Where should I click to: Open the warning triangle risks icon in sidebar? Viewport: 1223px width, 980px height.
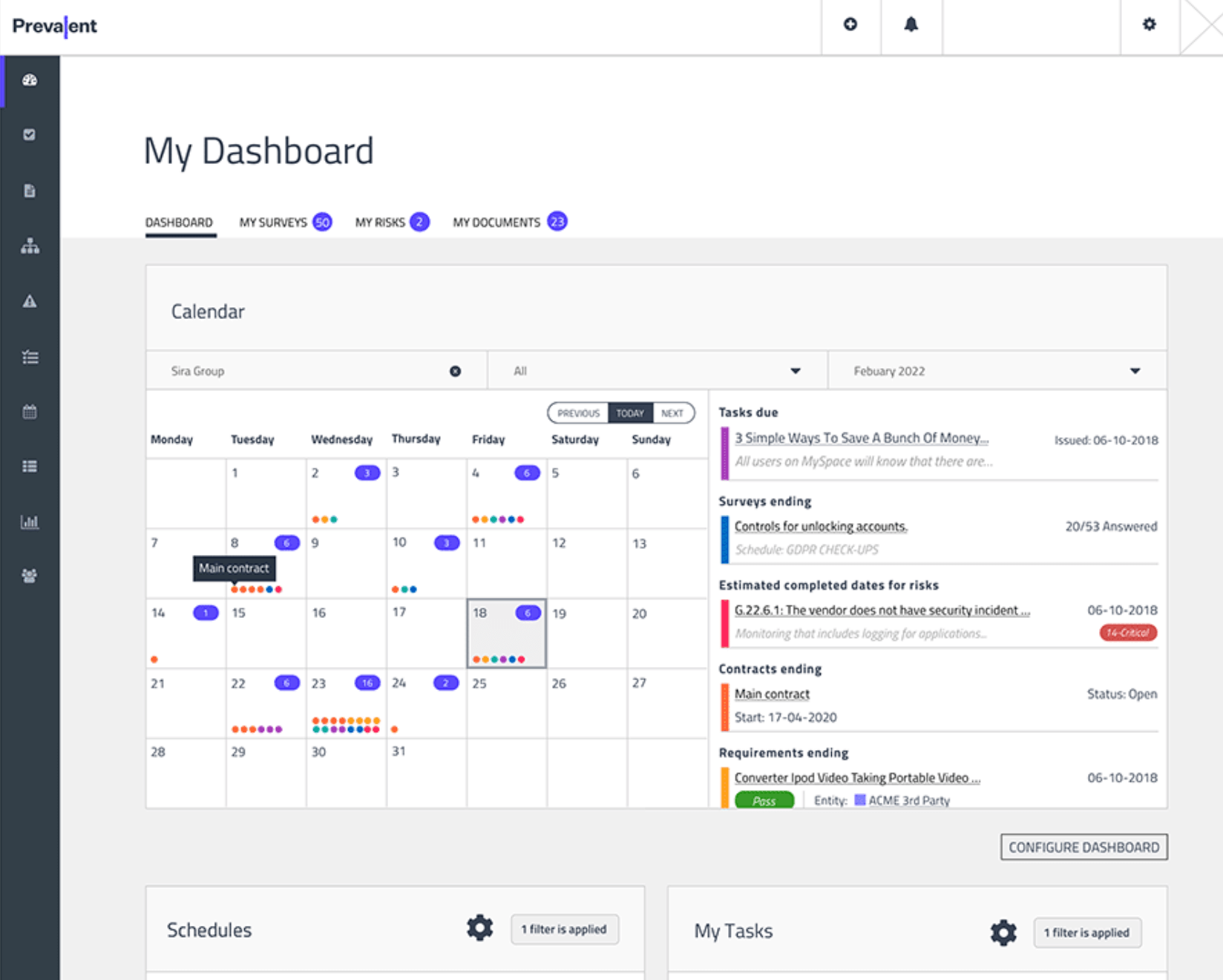click(30, 301)
